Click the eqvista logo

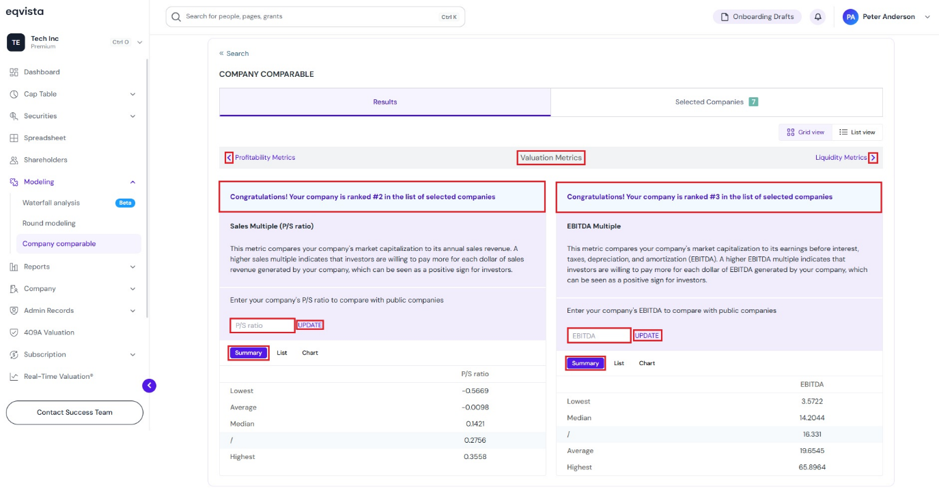[25, 11]
